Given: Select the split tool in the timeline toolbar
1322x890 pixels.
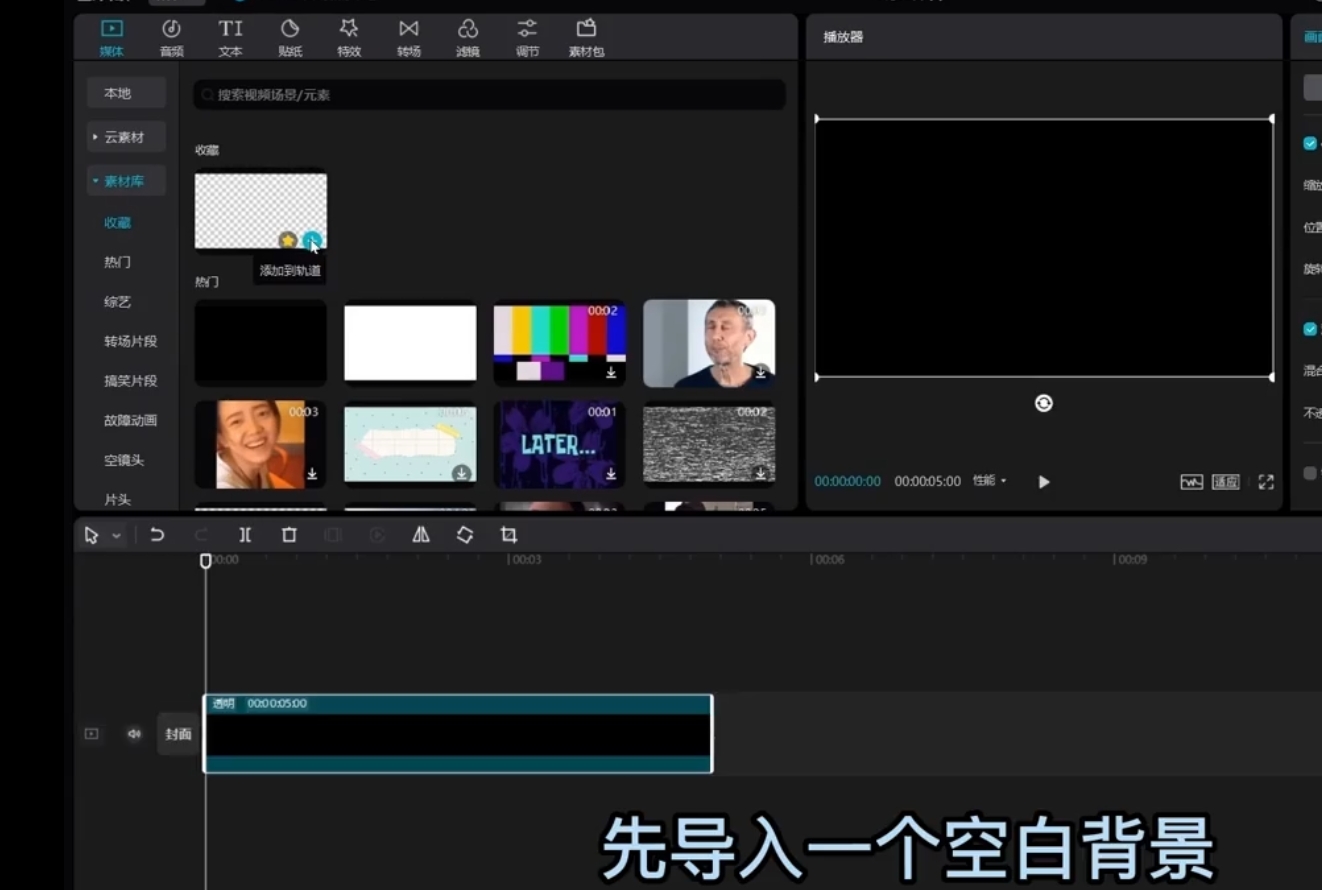Looking at the screenshot, I should [x=245, y=535].
